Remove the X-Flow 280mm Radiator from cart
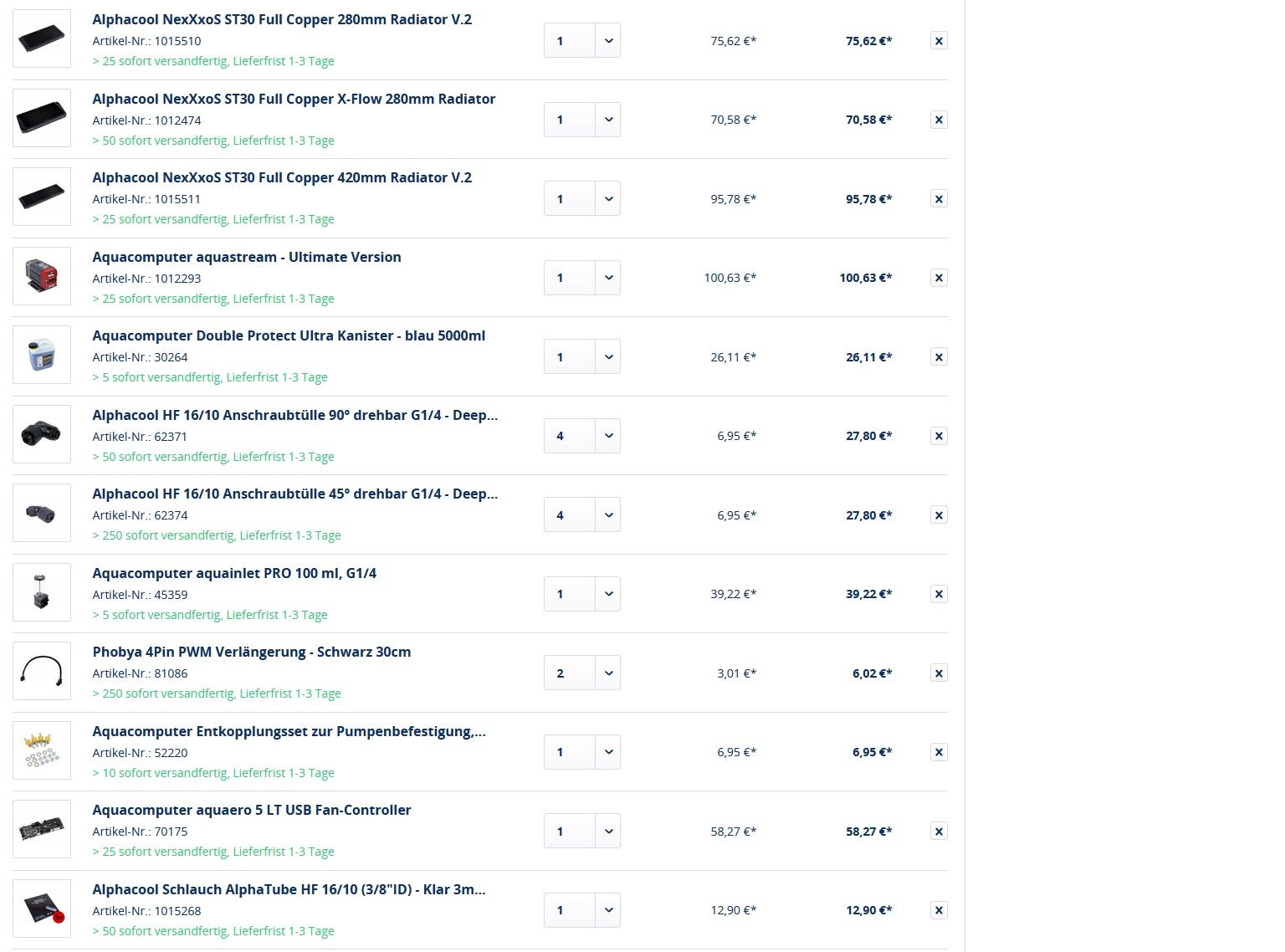The width and height of the screenshot is (1285, 952). tap(939, 120)
